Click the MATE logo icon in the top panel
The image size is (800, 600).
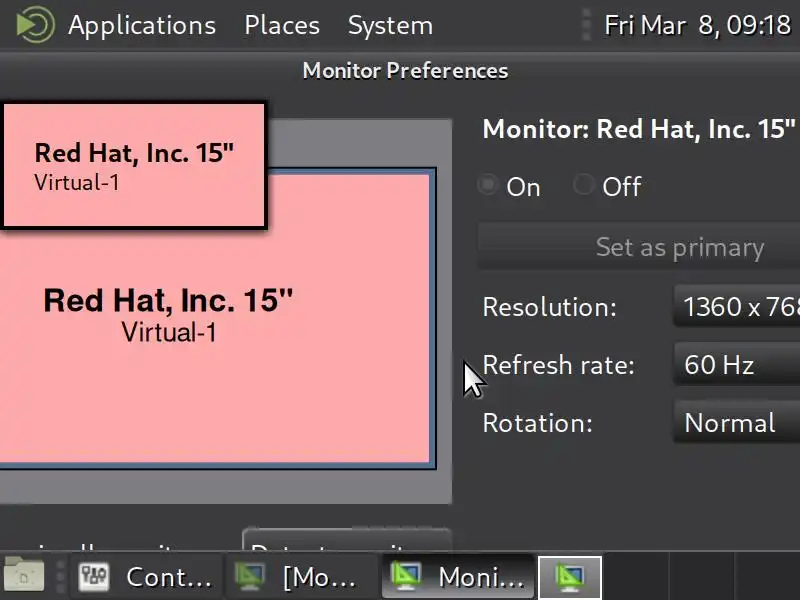pos(35,24)
